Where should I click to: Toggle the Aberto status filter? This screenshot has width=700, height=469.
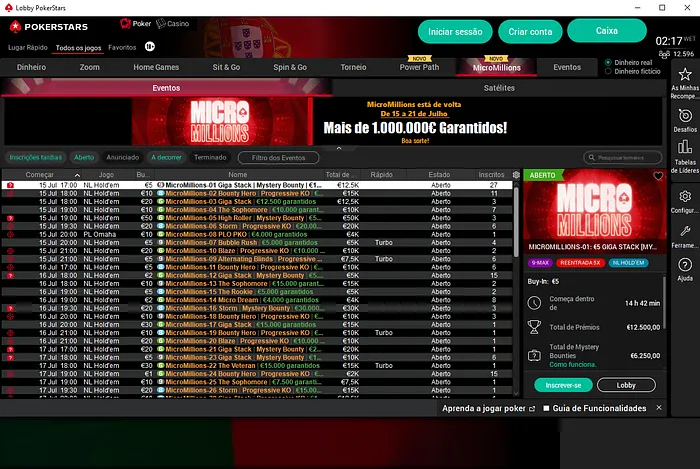(x=84, y=158)
